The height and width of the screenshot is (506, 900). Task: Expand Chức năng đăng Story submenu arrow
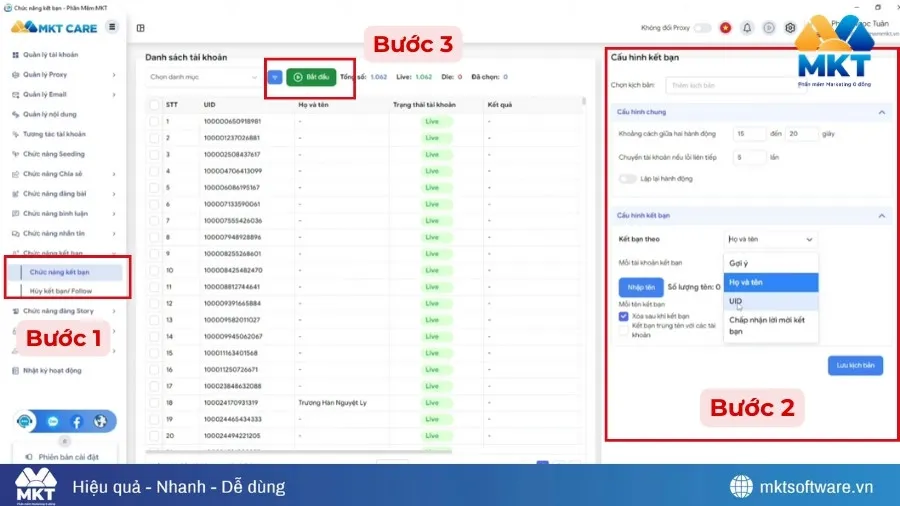pyautogui.click(x=114, y=311)
